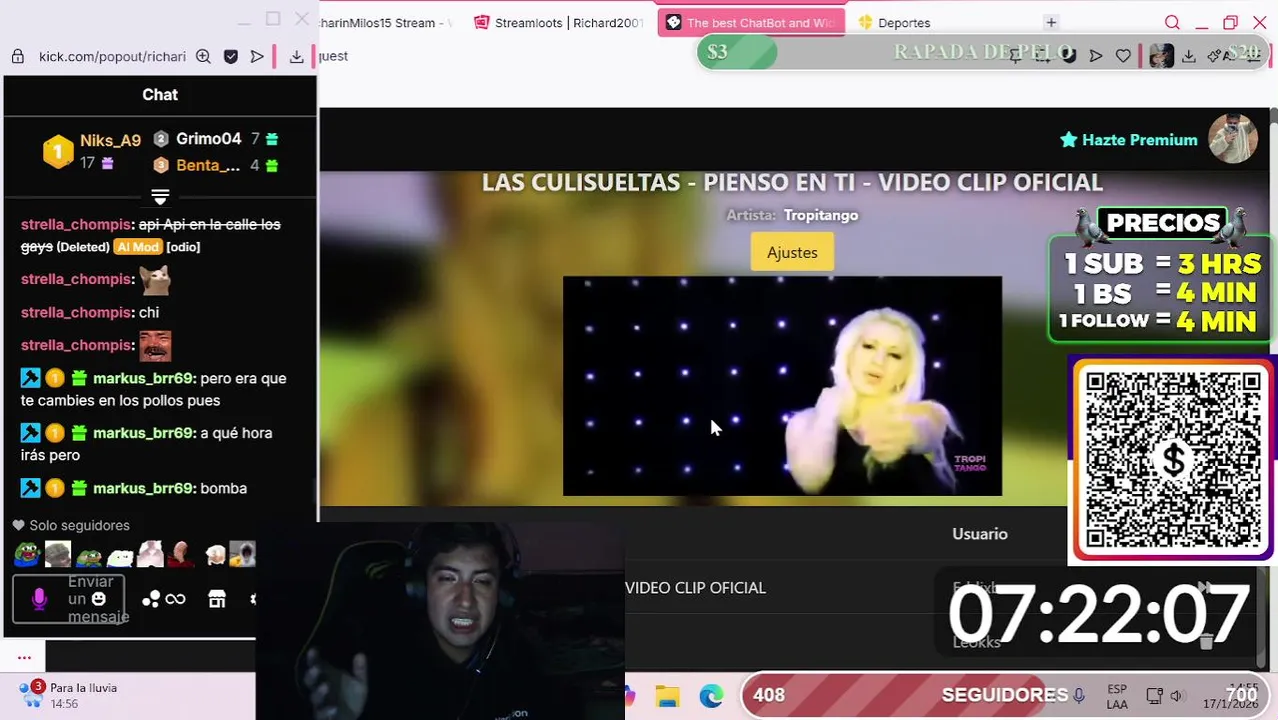Open File Explorer from the taskbar
Image resolution: width=1278 pixels, height=720 pixels.
667,696
